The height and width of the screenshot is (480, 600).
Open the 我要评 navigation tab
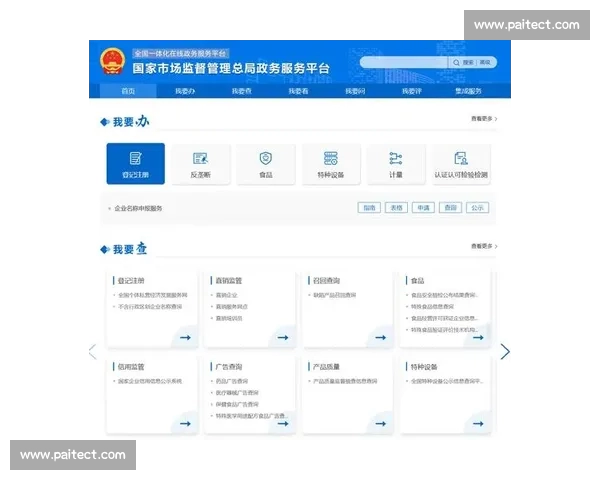click(412, 91)
